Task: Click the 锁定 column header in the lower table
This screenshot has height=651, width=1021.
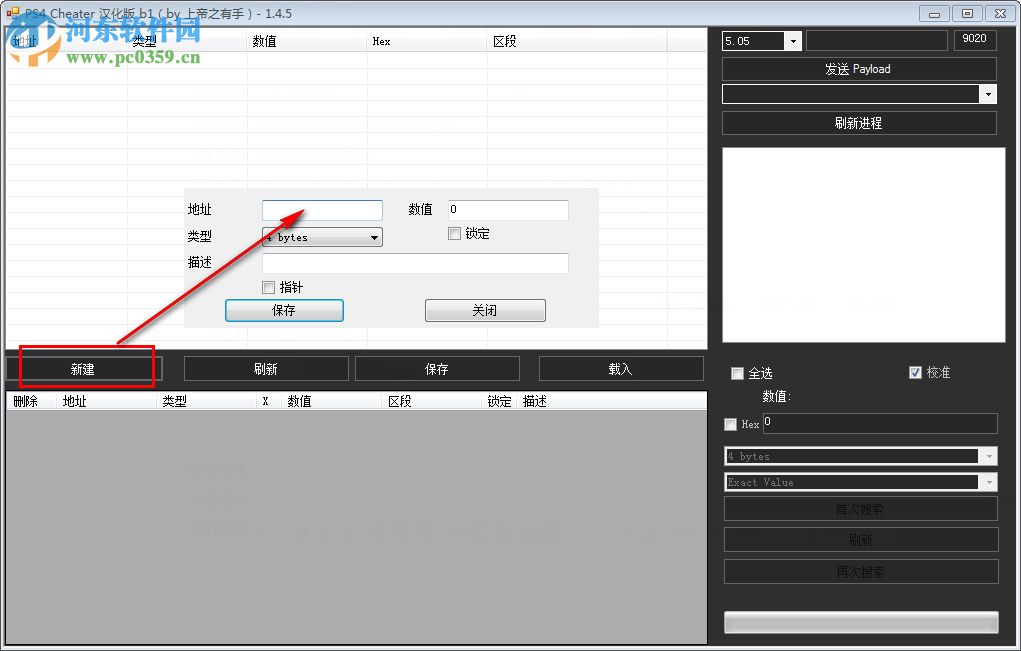Action: point(499,401)
